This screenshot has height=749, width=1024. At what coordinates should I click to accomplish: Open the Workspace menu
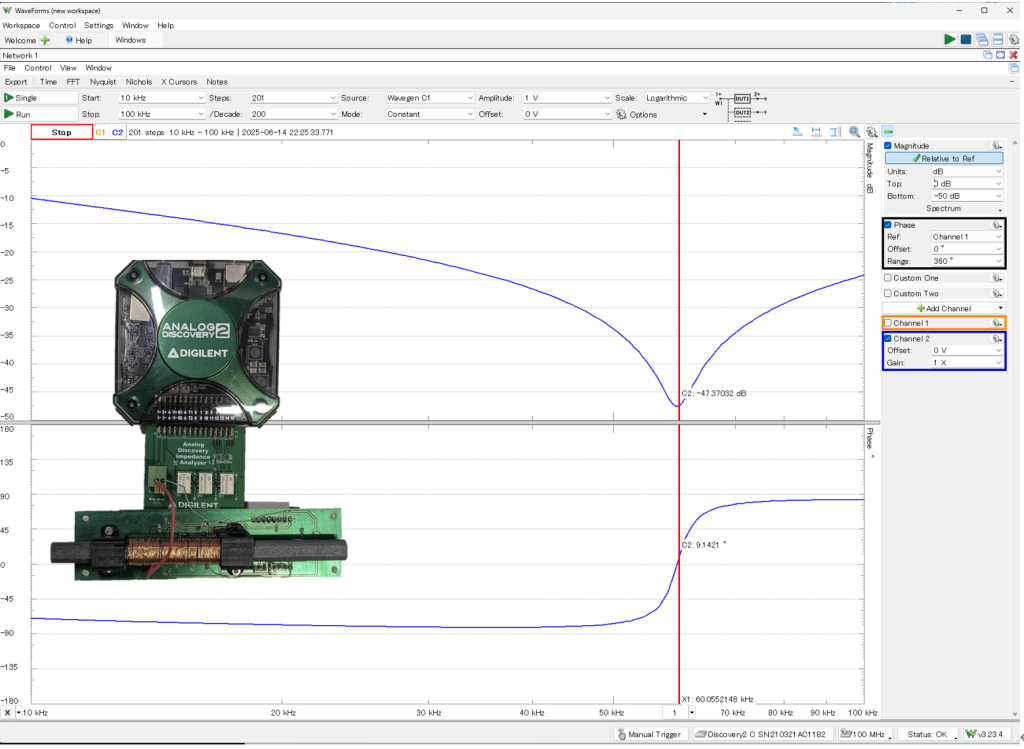[x=21, y=25]
